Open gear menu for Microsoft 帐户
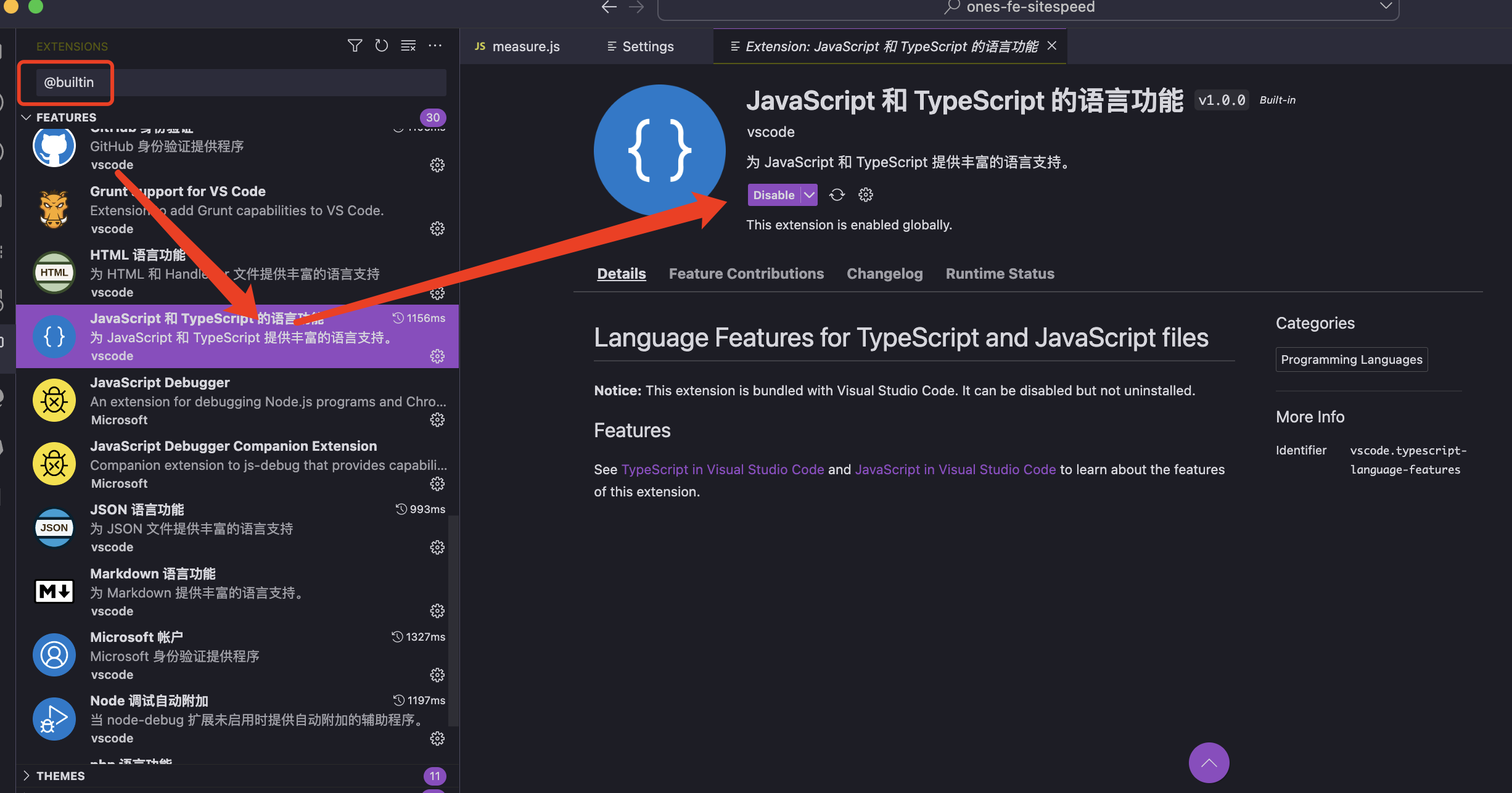The width and height of the screenshot is (1512, 793). click(437, 675)
